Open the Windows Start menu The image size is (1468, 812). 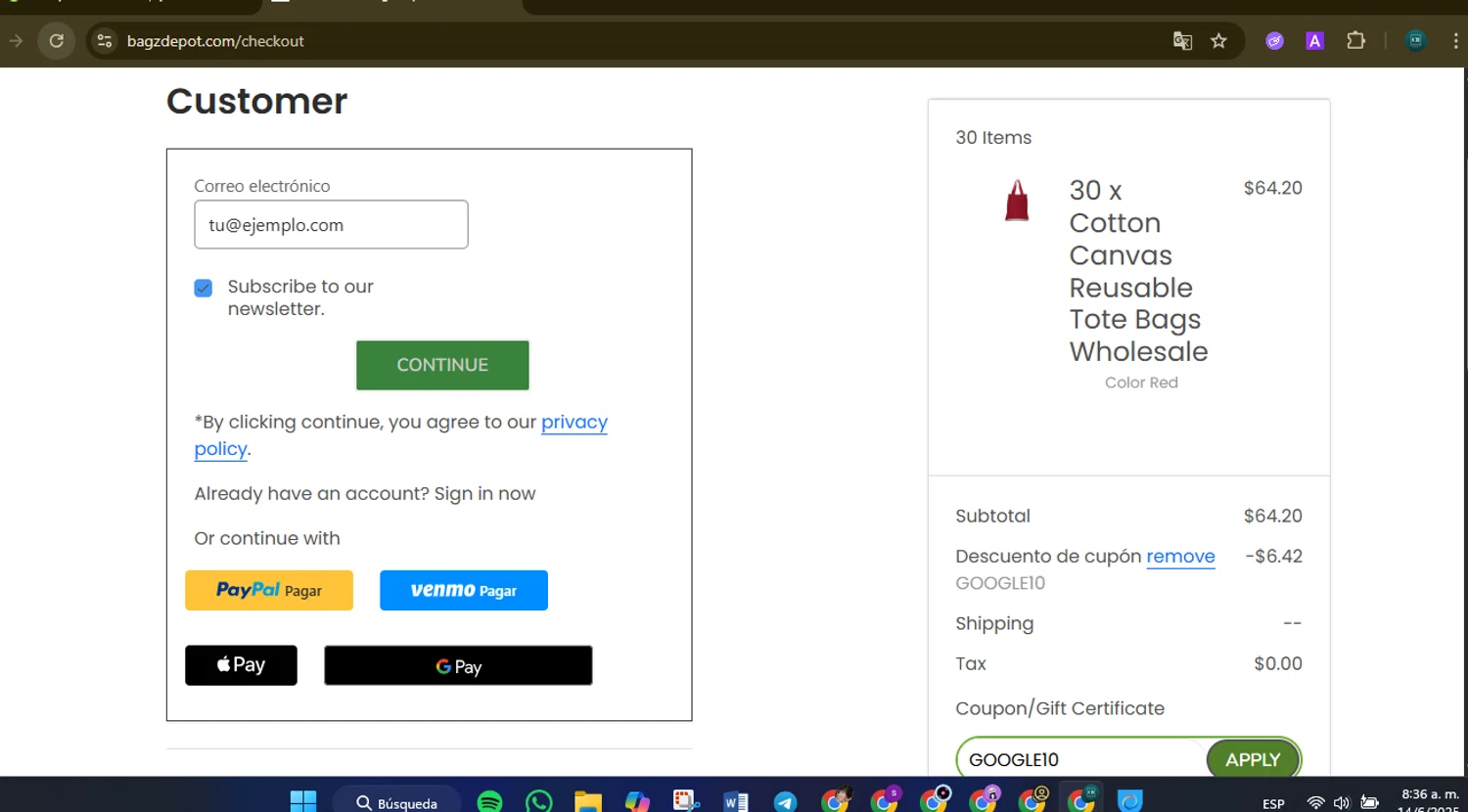coord(303,801)
